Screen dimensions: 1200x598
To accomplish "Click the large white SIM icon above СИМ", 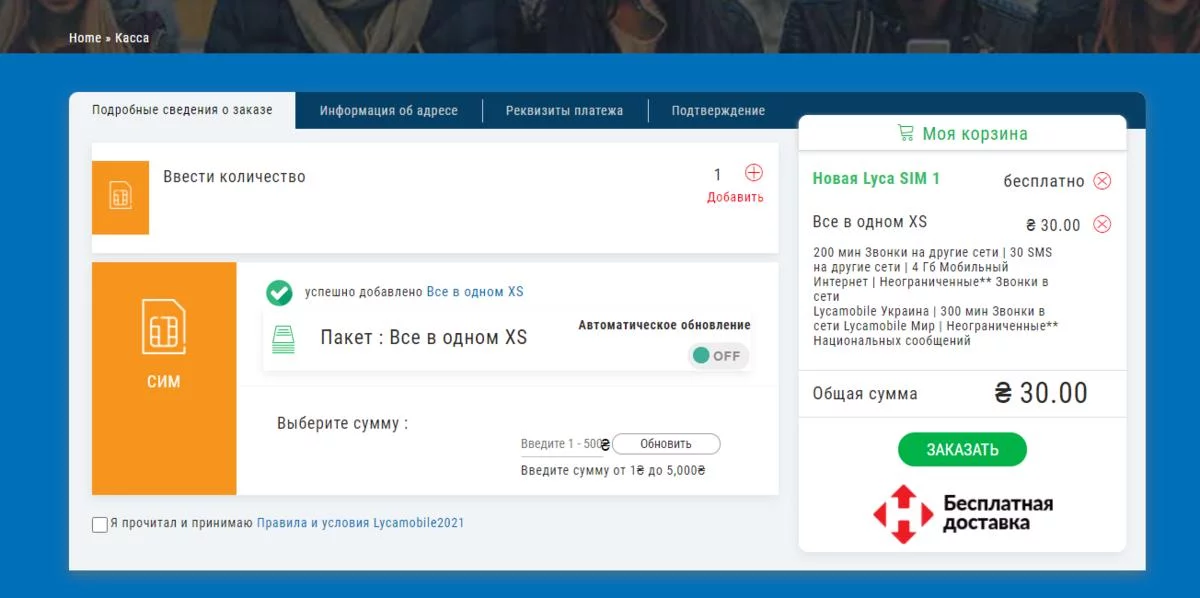I will point(164,326).
